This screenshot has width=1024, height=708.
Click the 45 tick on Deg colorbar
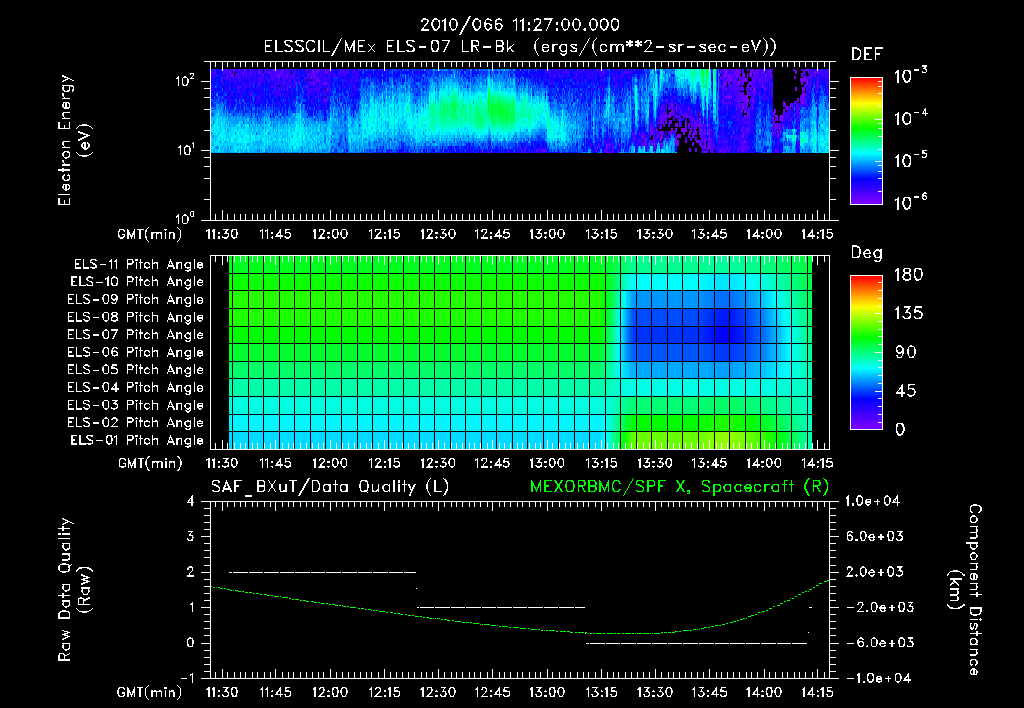tap(906, 391)
